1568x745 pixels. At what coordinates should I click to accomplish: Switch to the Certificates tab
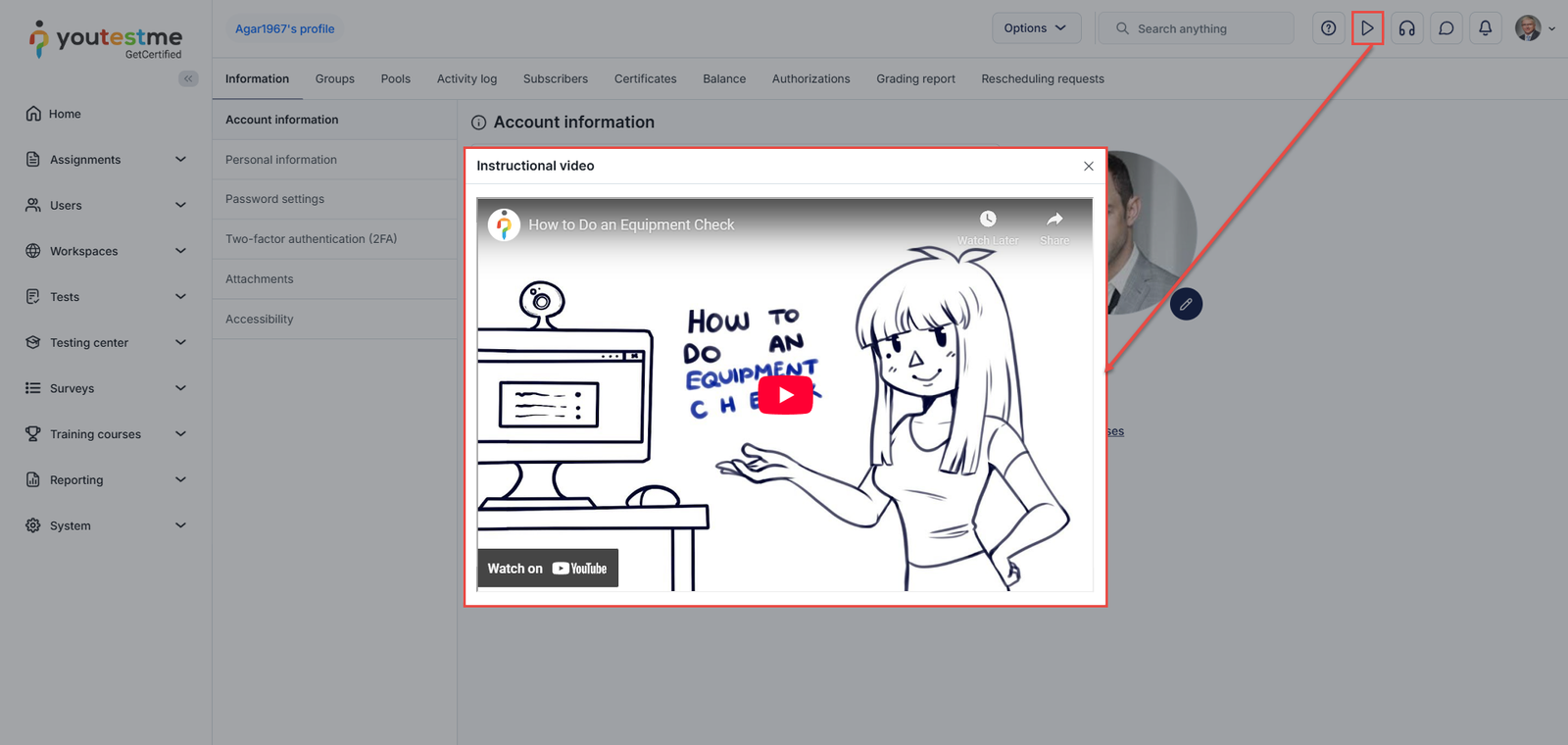click(x=645, y=79)
